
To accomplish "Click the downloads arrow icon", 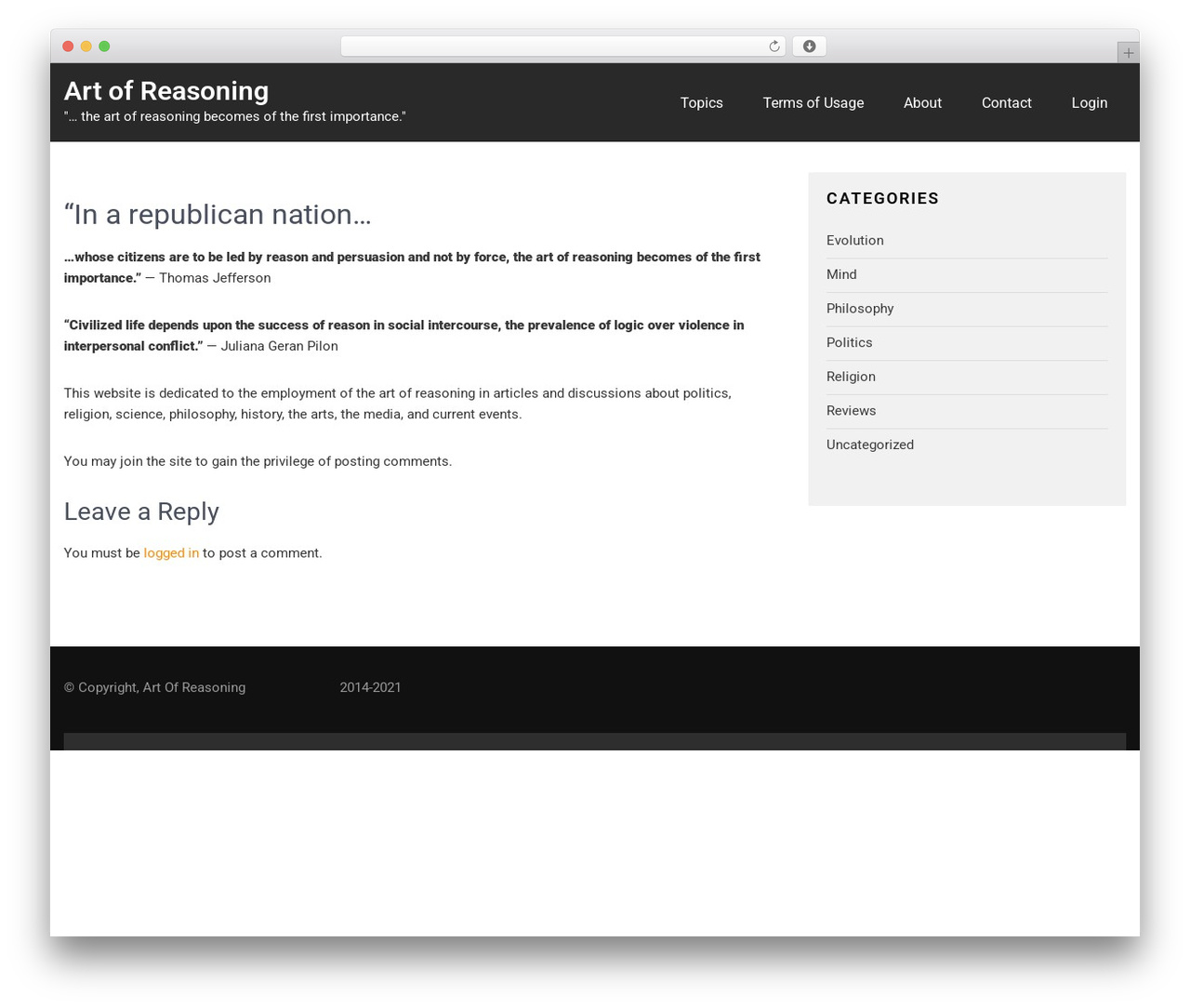I will 809,46.
